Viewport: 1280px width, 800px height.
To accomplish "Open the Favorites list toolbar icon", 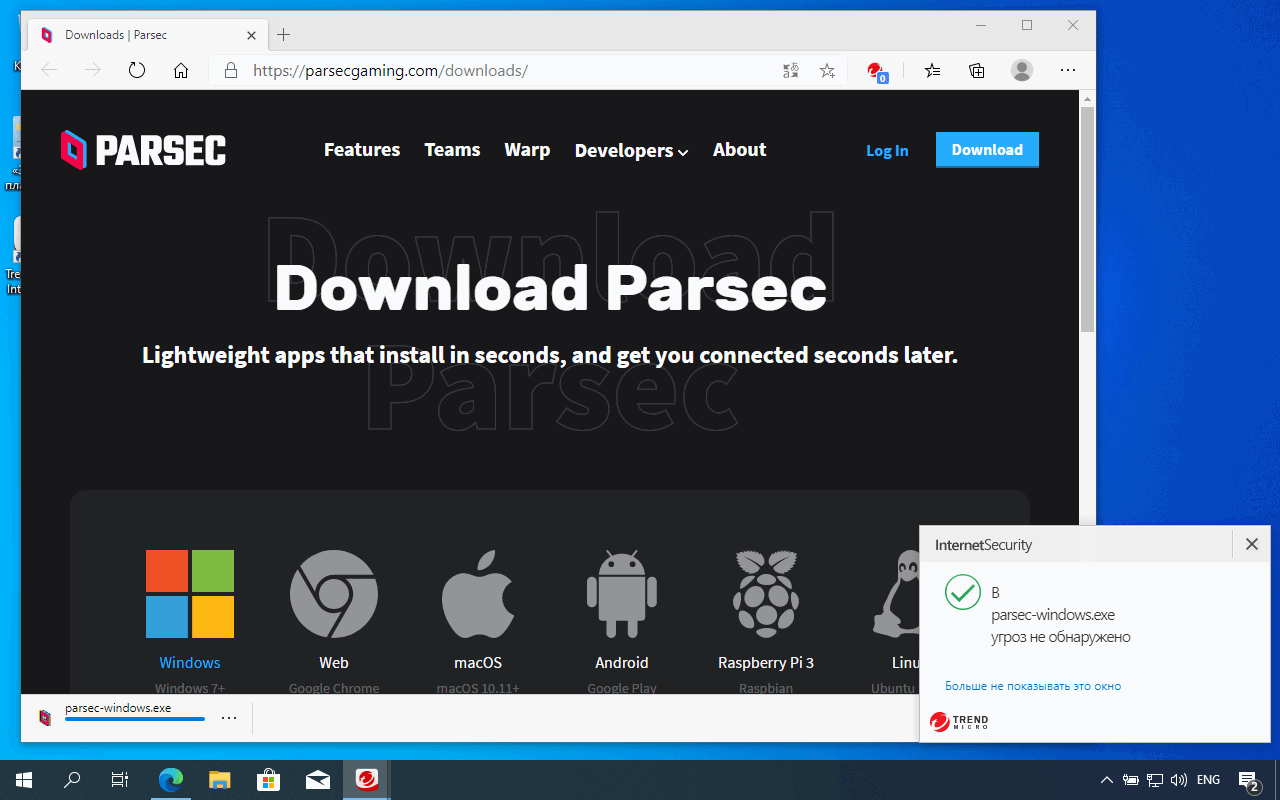I will (x=933, y=70).
